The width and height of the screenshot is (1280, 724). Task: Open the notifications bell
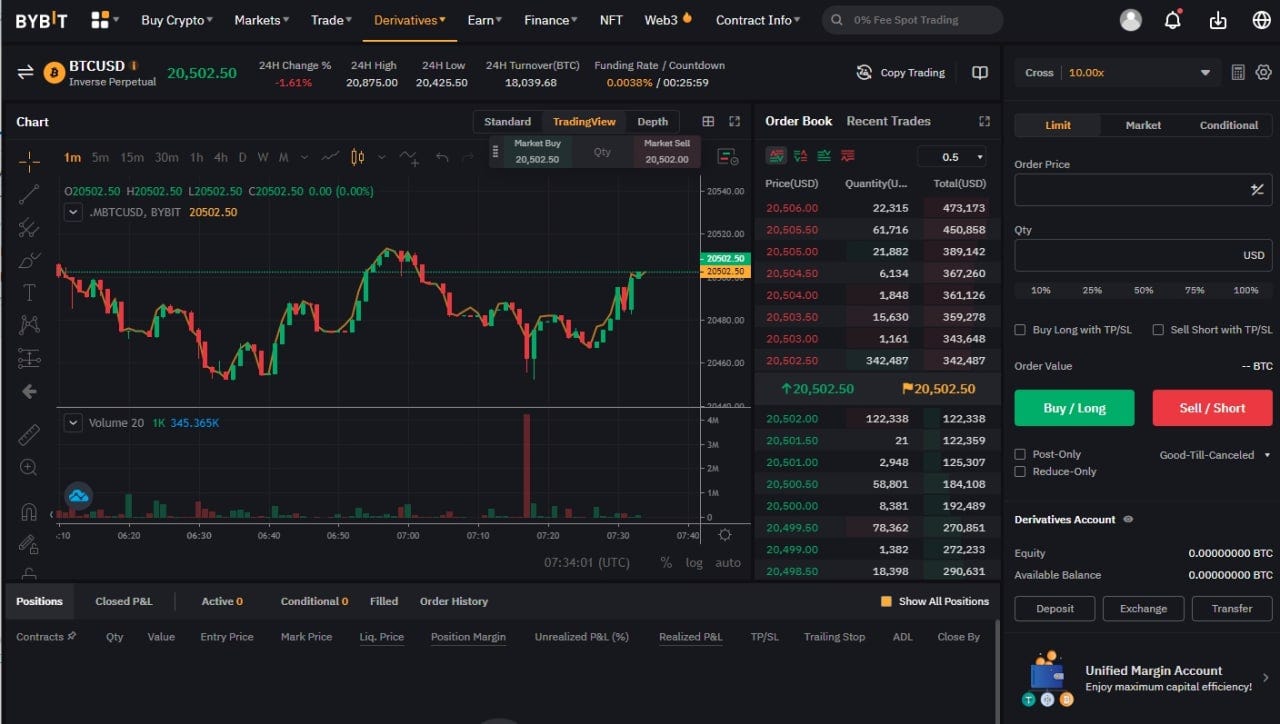click(1173, 20)
